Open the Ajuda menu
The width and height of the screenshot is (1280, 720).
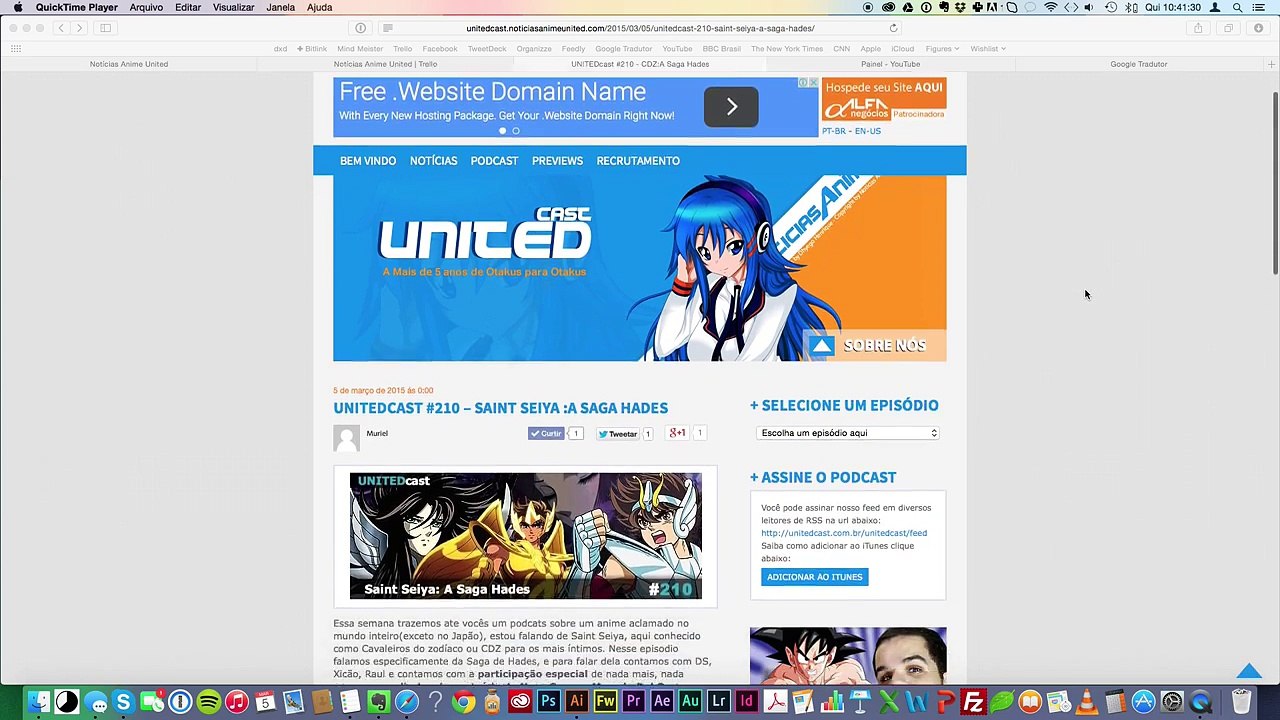[319, 7]
